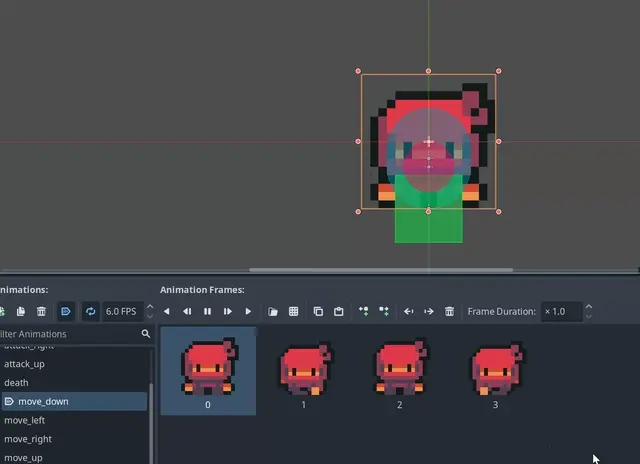This screenshot has width=640, height=464.
Task: Play the animation backwards
Action: pyautogui.click(x=167, y=312)
